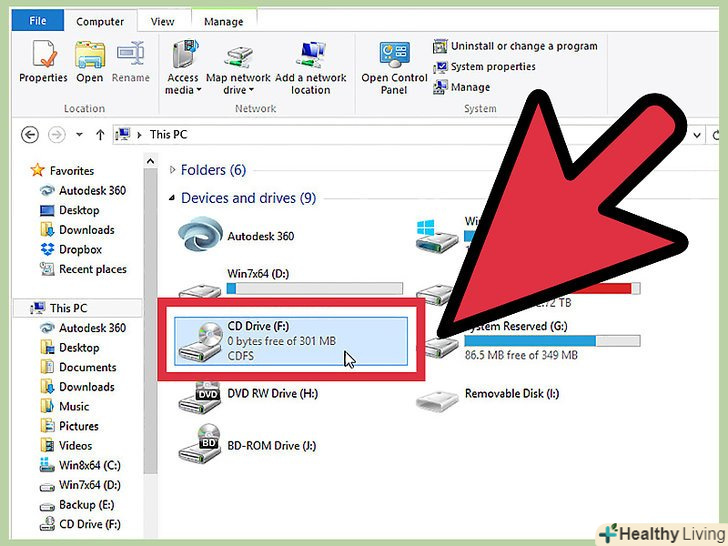This screenshot has width=728, height=546.
Task: Open Recent places in Favorites
Action: tap(83, 269)
